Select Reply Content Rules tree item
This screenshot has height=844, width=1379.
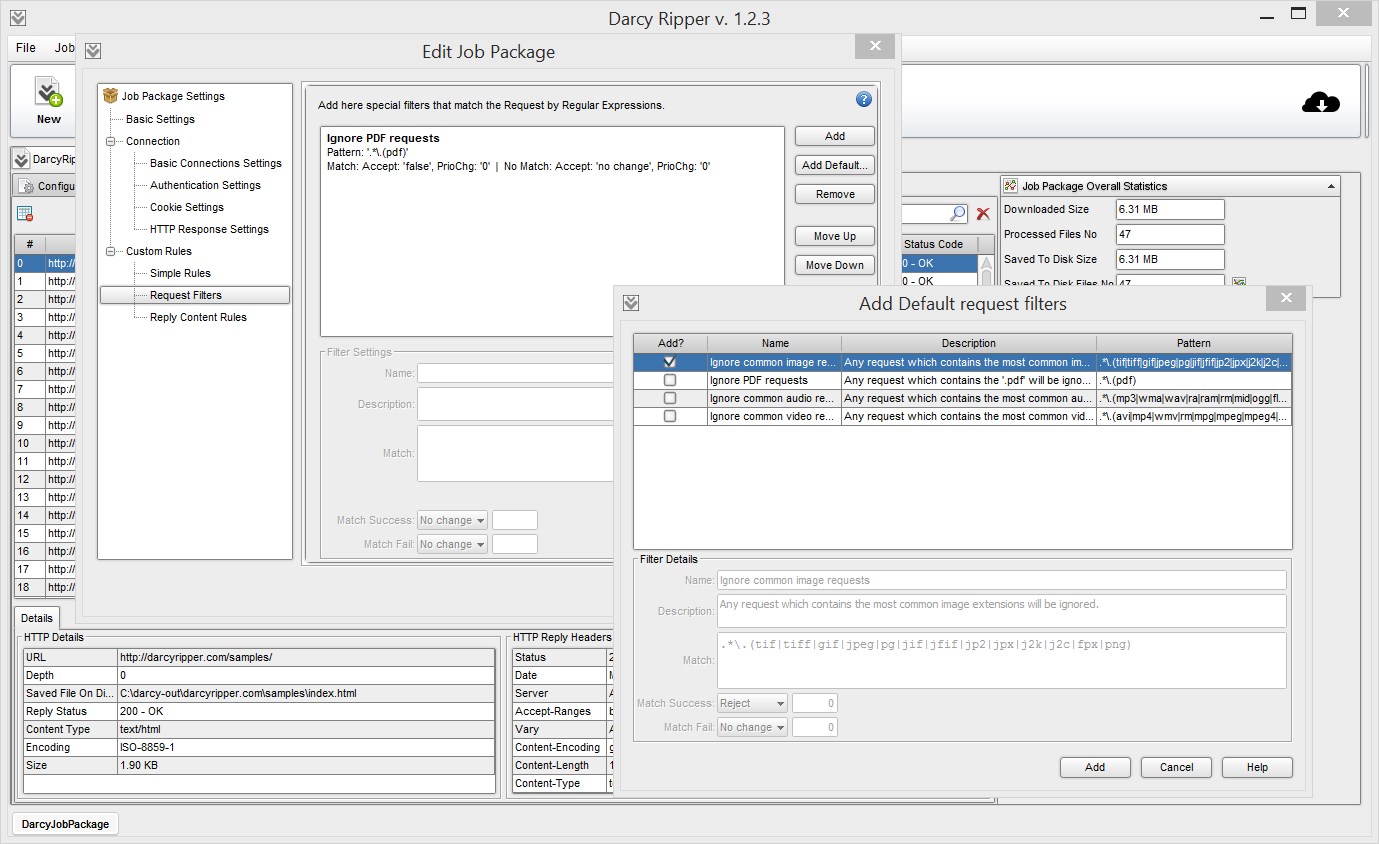[198, 317]
